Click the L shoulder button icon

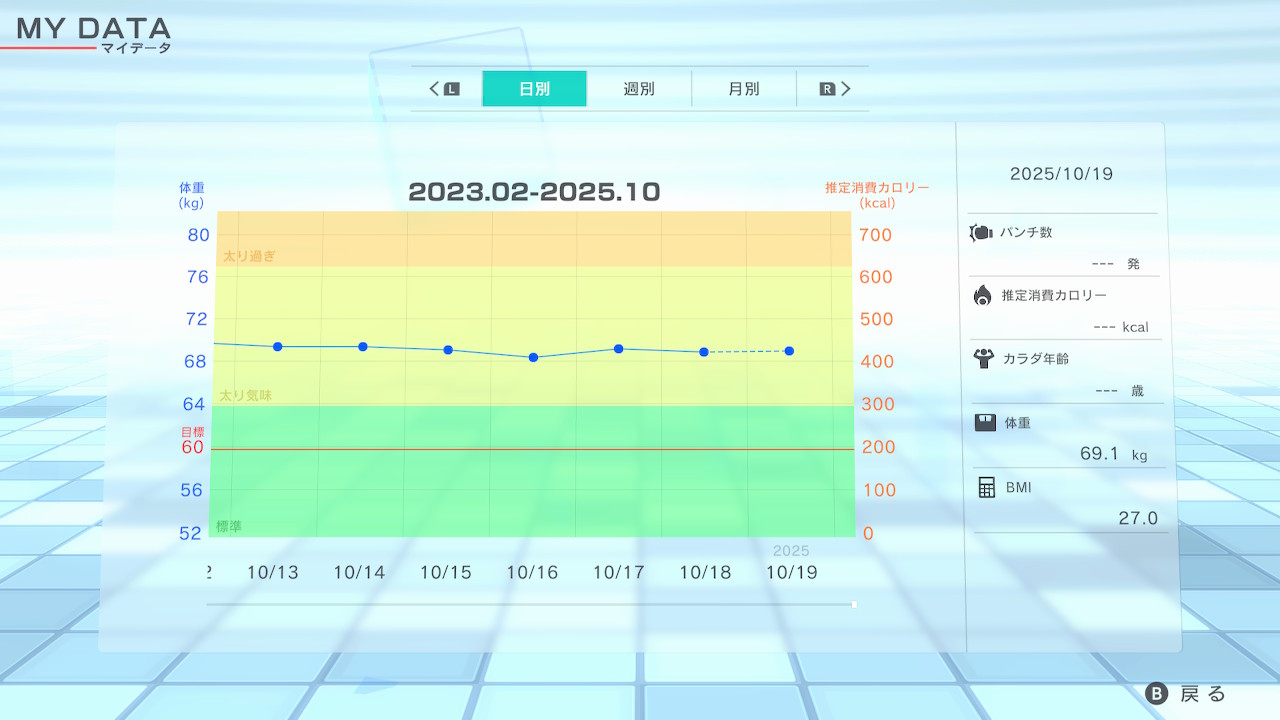451,89
